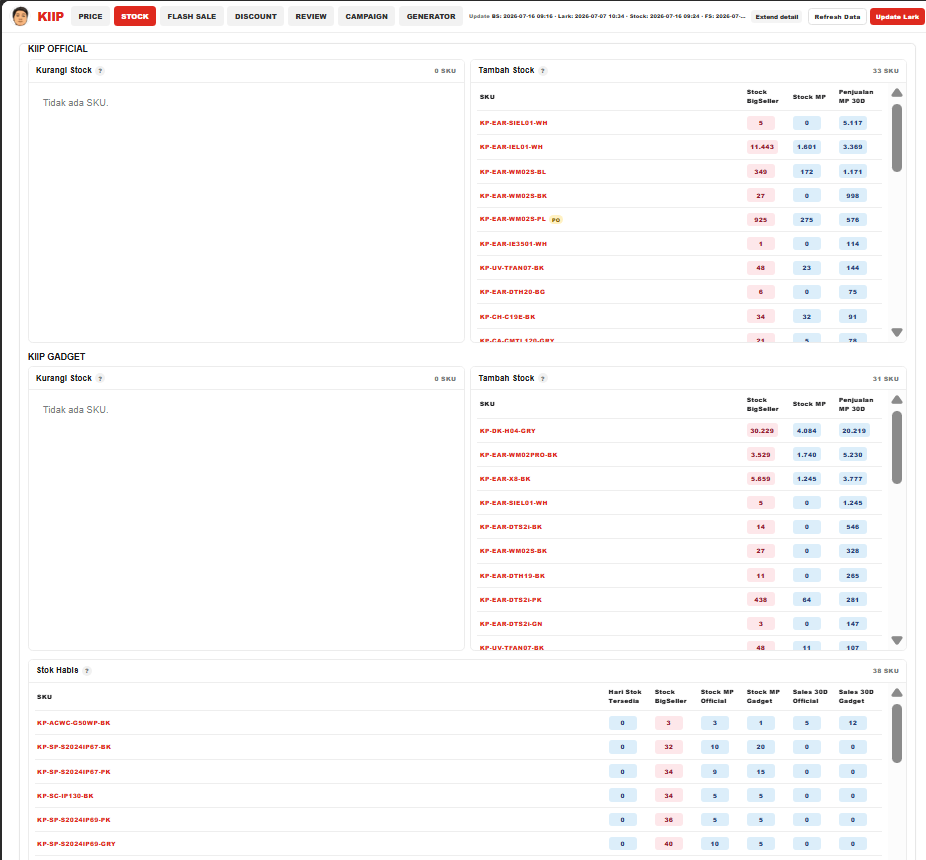Click down arrow in KIIP Official Tambah Stock list
Screen dimensions: 926x860
point(896,333)
